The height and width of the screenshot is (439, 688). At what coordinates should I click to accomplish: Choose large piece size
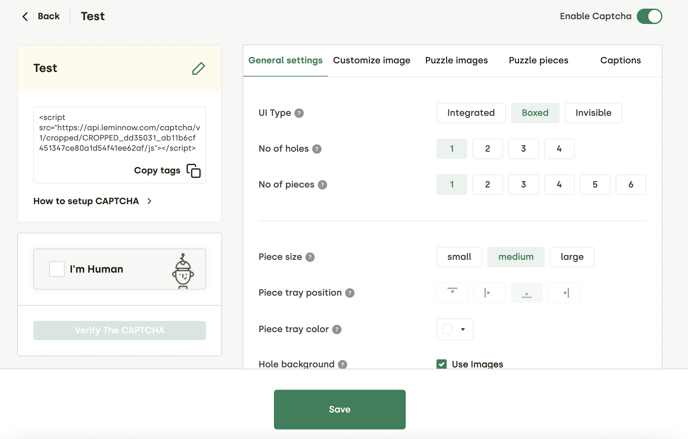click(572, 257)
